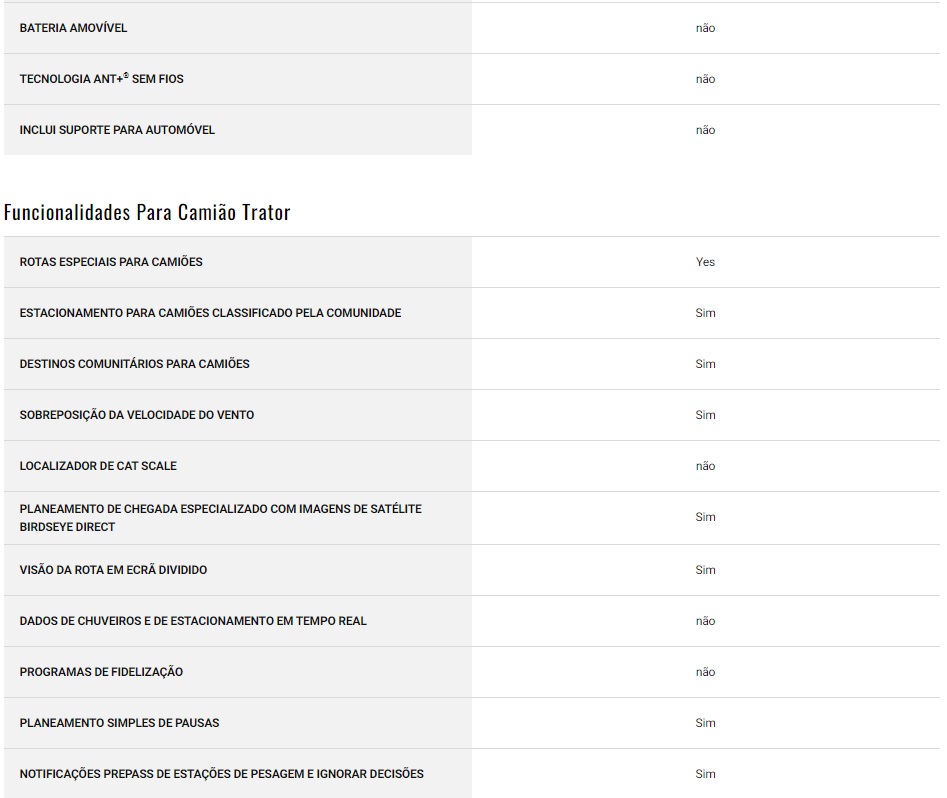Click the 'Sim' value for wind speed overlay
This screenshot has width=947, height=798.
coord(705,415)
